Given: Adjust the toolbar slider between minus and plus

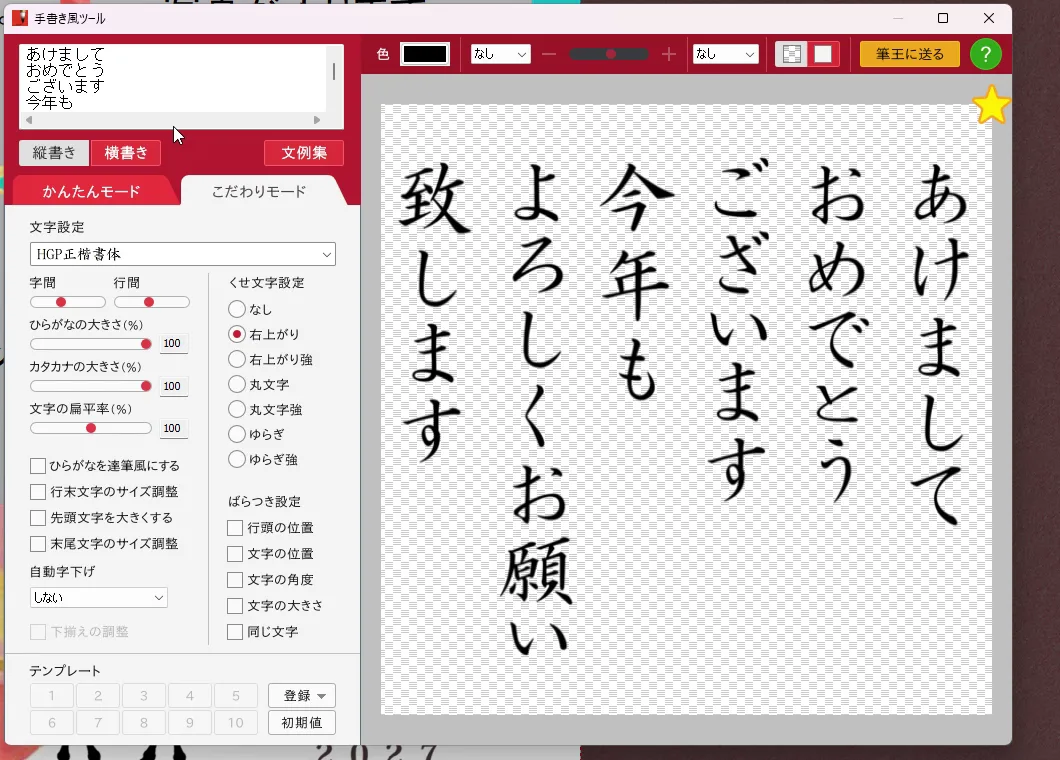Looking at the screenshot, I should tap(609, 54).
